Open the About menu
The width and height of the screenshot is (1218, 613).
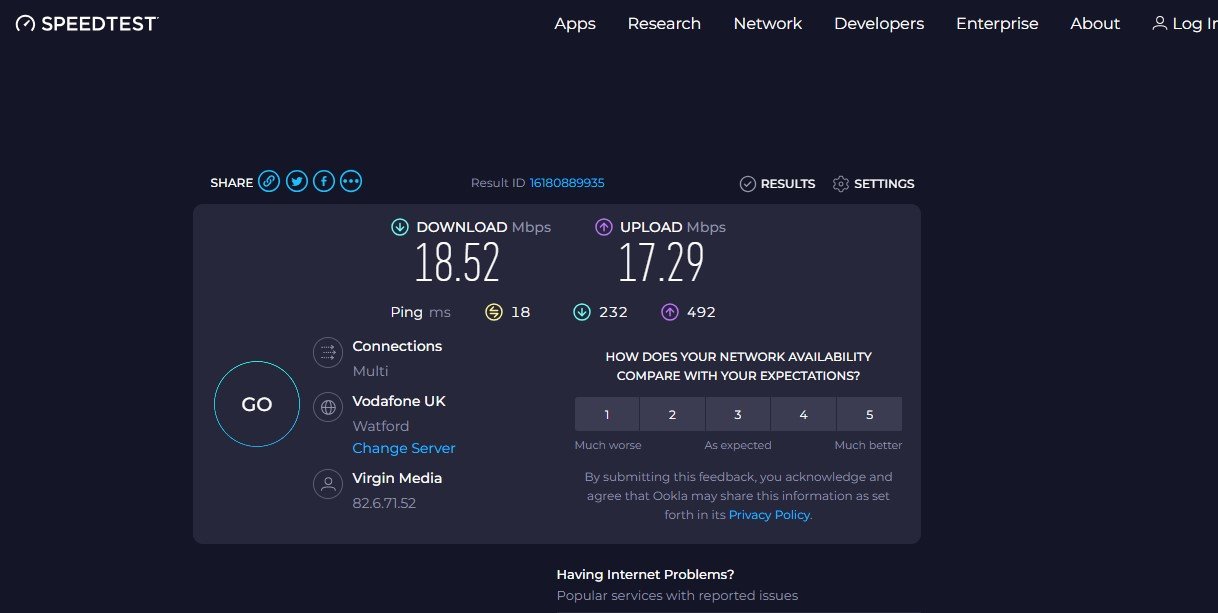pyautogui.click(x=1095, y=23)
